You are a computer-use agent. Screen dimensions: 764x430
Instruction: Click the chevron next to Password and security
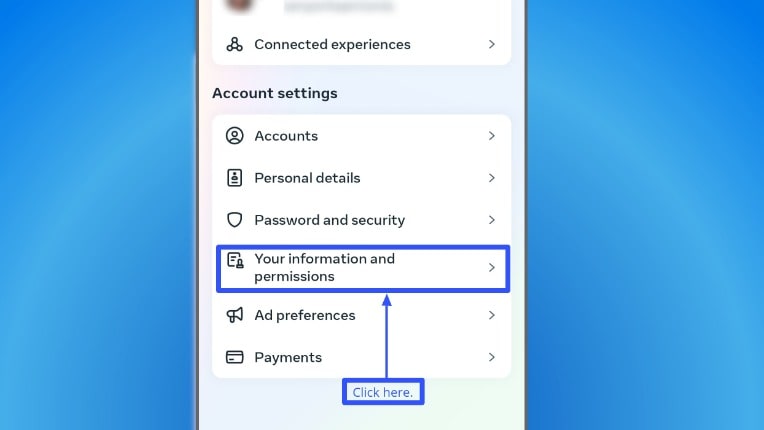coord(491,220)
